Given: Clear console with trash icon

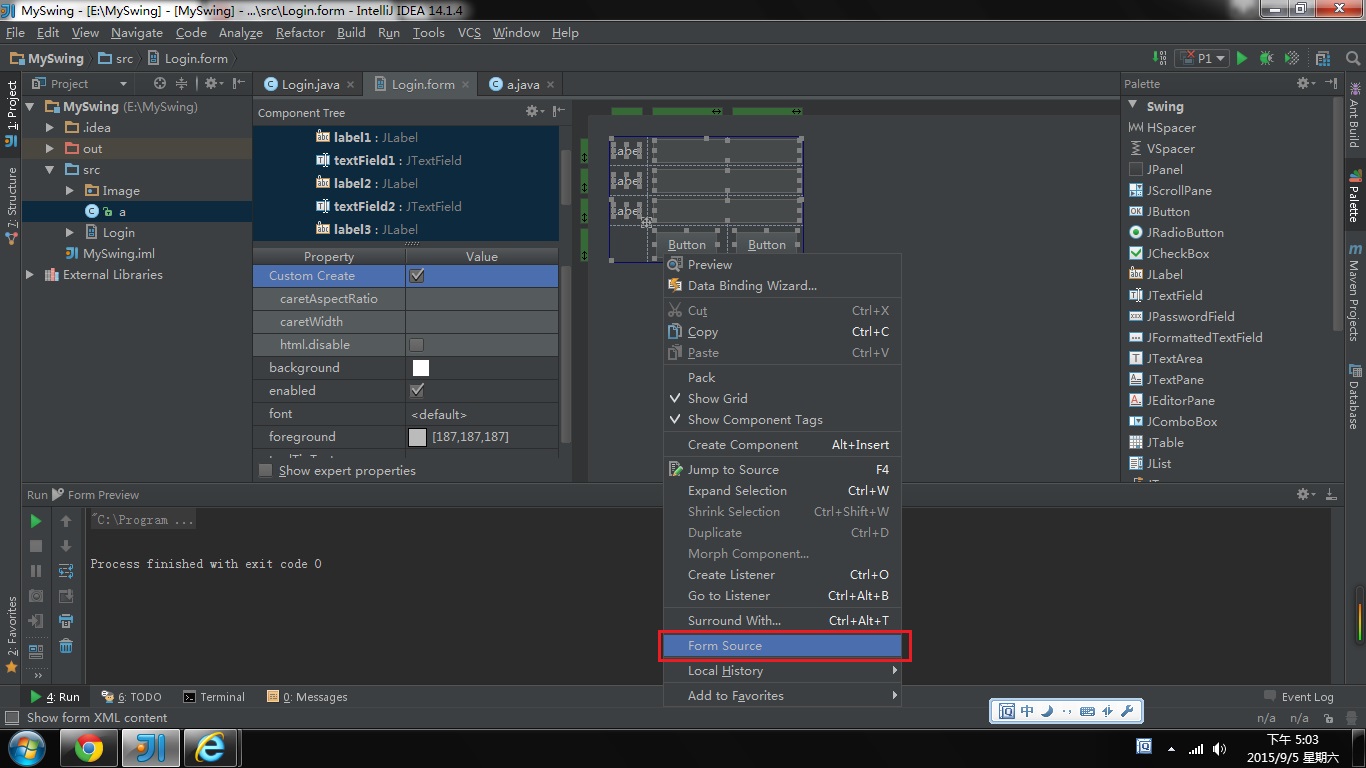Looking at the screenshot, I should coord(66,646).
